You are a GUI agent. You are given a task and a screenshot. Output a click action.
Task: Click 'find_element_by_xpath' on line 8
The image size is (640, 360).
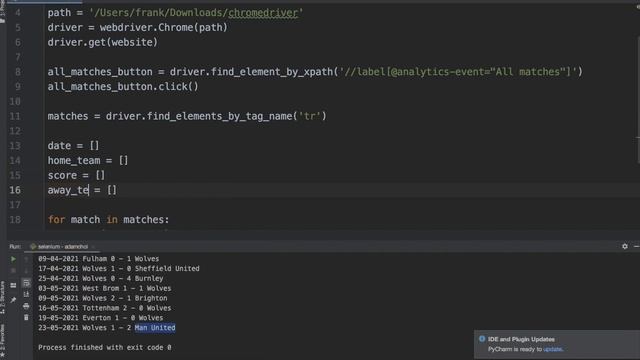(272, 72)
